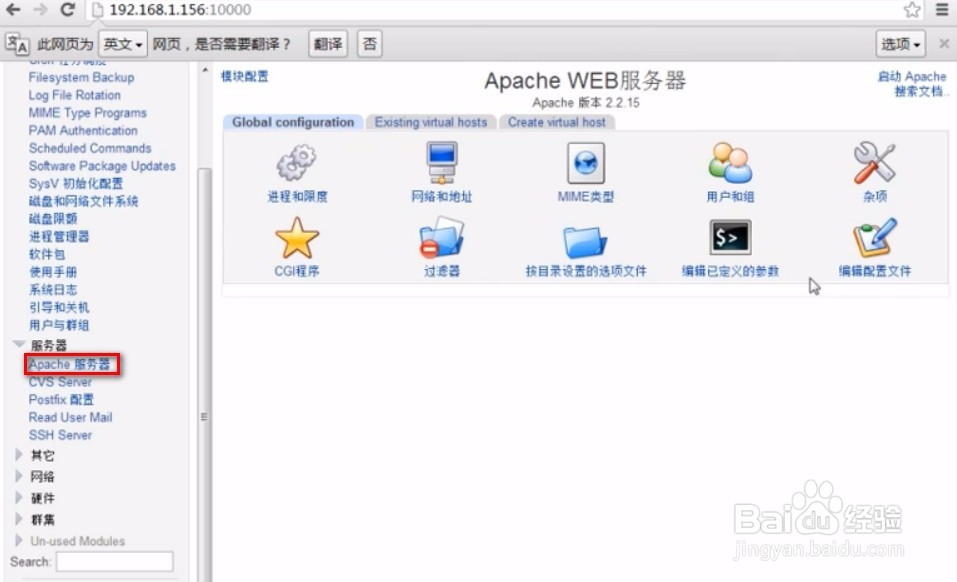Open 磁盘限额 link
The image size is (957, 582).
(x=53, y=219)
